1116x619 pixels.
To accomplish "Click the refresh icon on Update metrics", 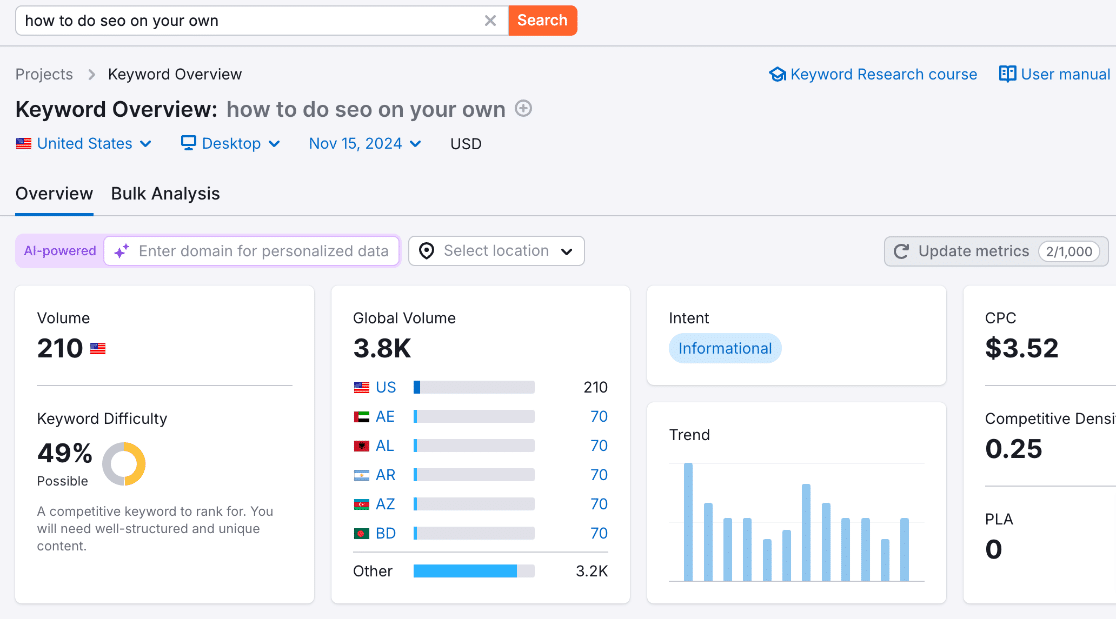I will click(x=901, y=251).
